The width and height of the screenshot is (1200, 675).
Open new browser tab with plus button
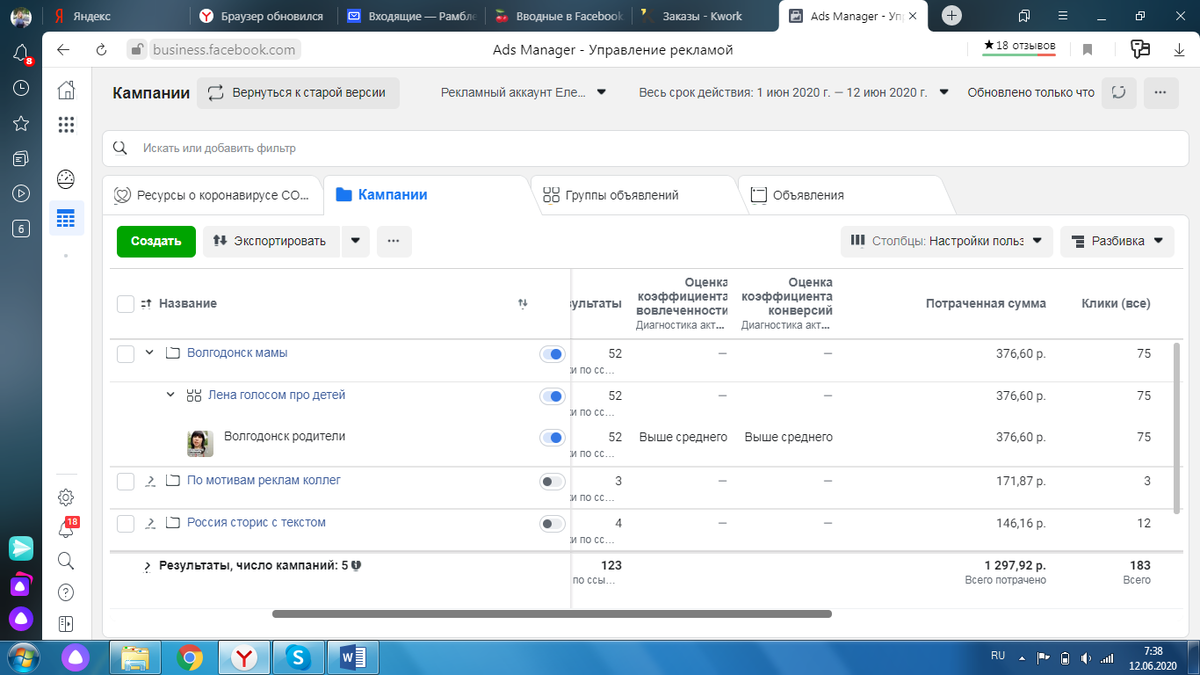[952, 15]
